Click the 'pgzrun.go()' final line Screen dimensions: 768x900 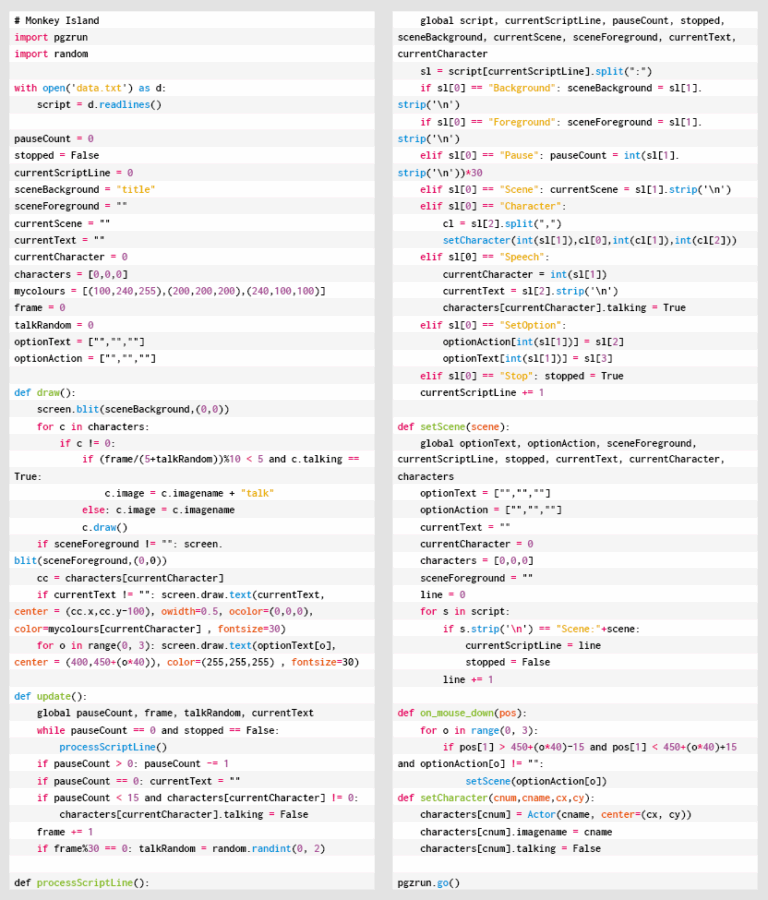point(428,883)
